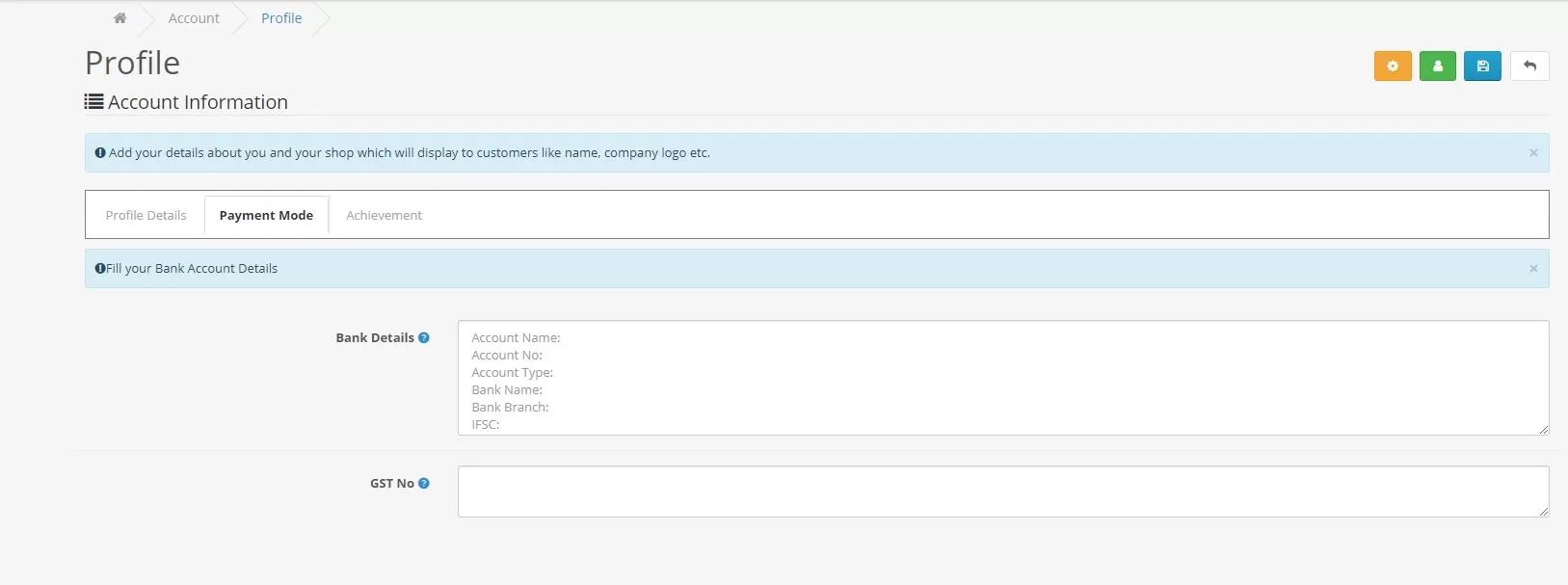Image resolution: width=1568 pixels, height=585 pixels.
Task: Close the 'Fill your Bank Account Details' alert
Action: (1532, 269)
